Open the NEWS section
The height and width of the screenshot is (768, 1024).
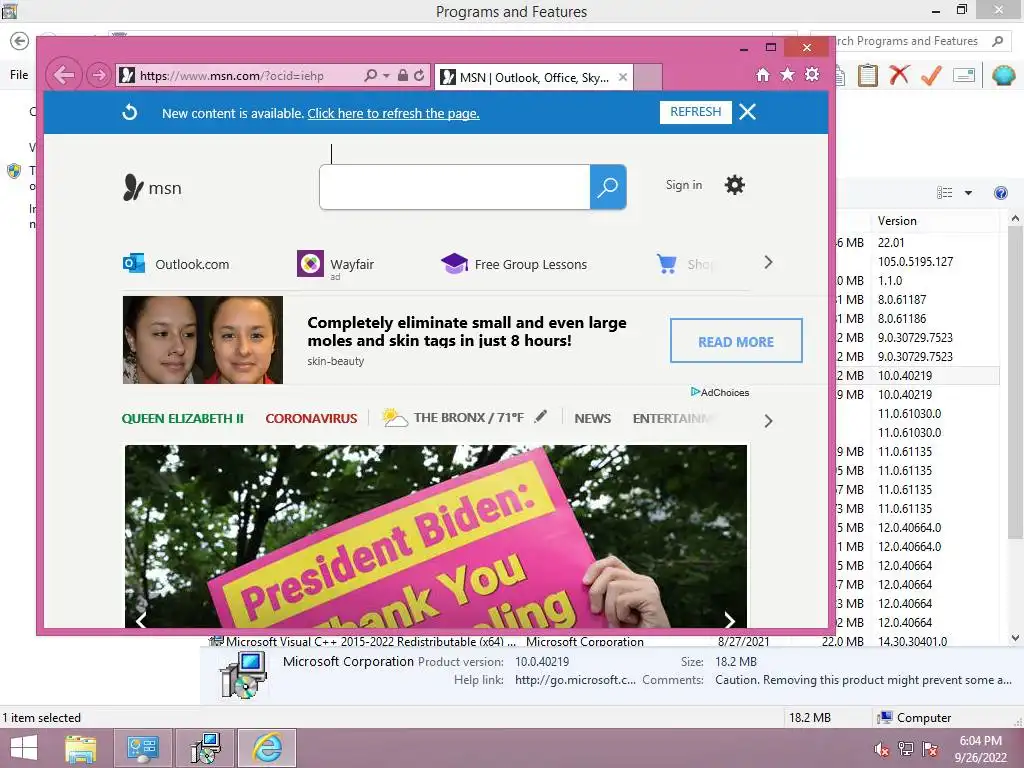(x=592, y=419)
